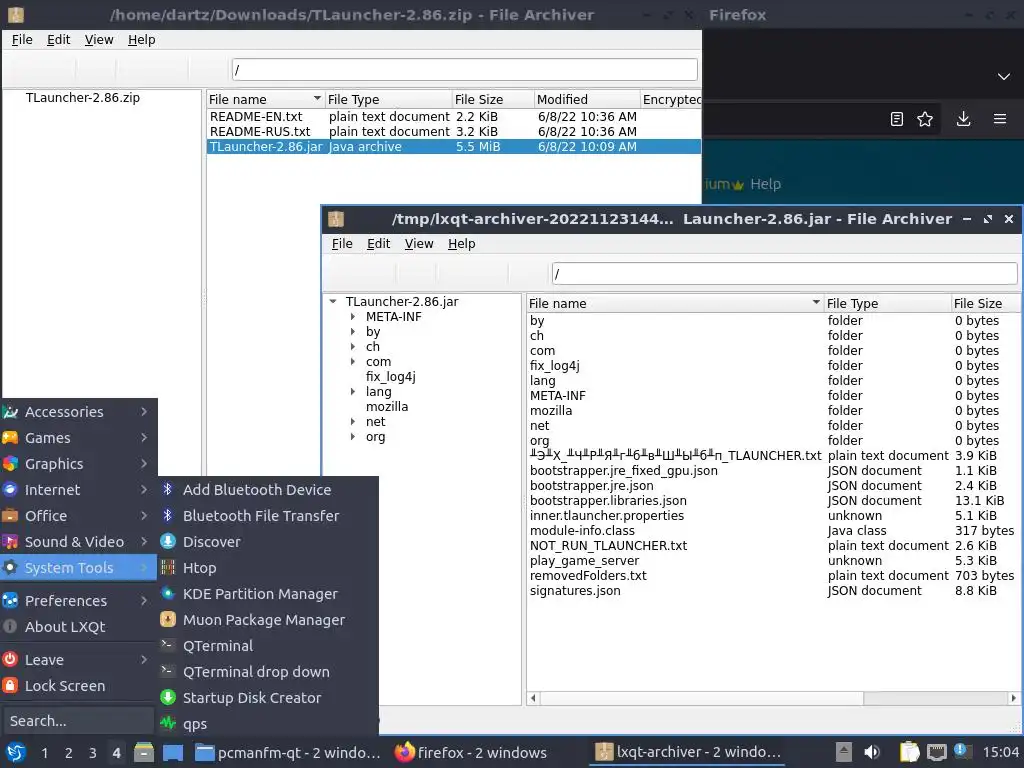Focus the path field in jar archiver
Image resolution: width=1024 pixels, height=768 pixels.
click(x=784, y=274)
